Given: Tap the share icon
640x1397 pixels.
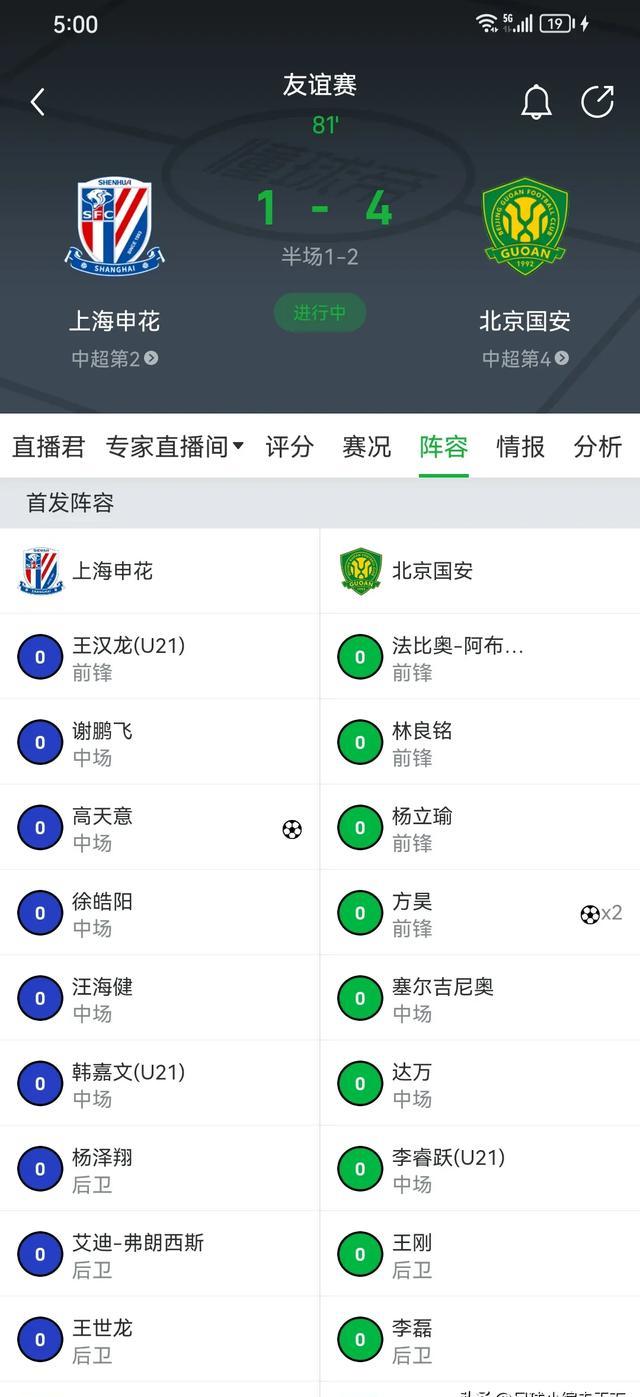Looking at the screenshot, I should click(x=597, y=102).
